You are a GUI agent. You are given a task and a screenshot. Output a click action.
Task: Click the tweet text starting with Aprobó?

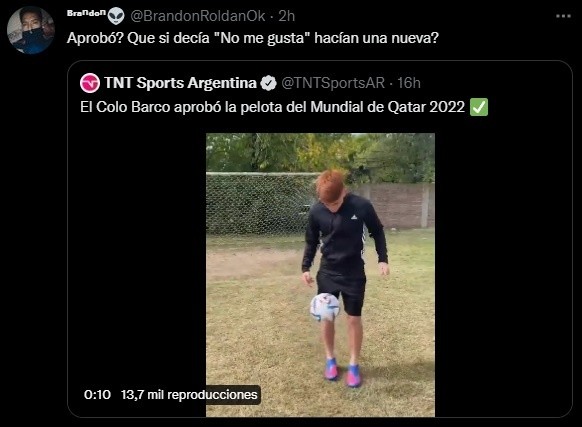[x=253, y=38]
